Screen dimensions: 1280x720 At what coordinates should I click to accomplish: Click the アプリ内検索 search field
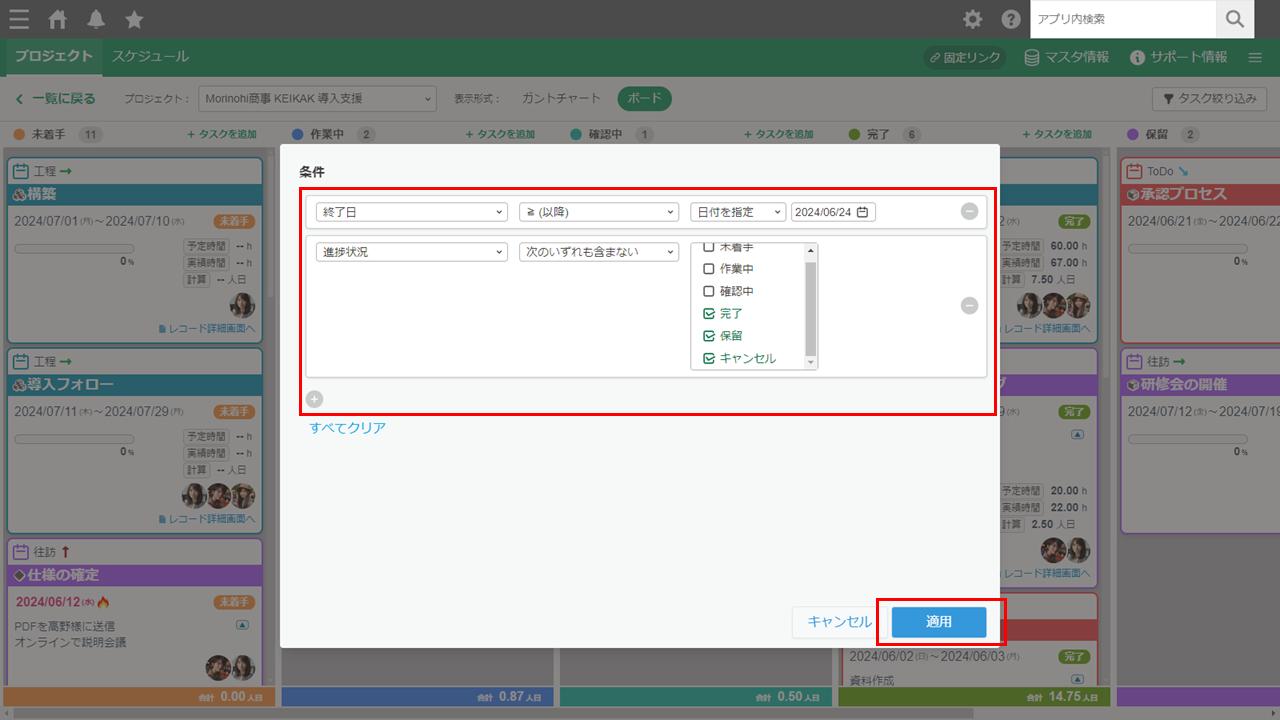click(x=1123, y=19)
